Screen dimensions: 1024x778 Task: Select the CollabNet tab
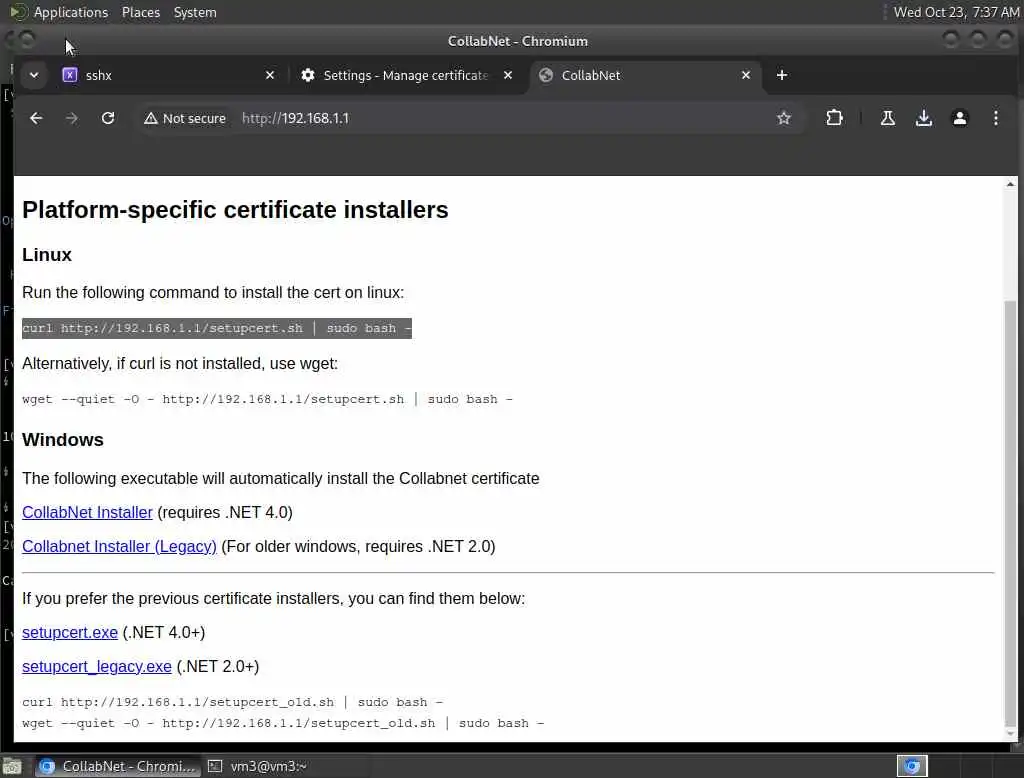(x=645, y=75)
